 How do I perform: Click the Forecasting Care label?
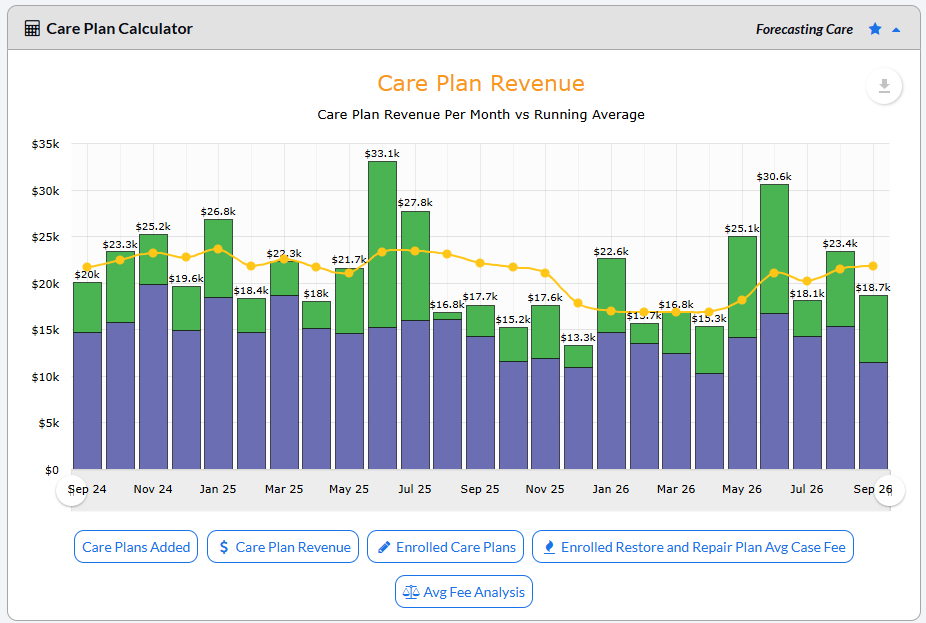point(804,30)
